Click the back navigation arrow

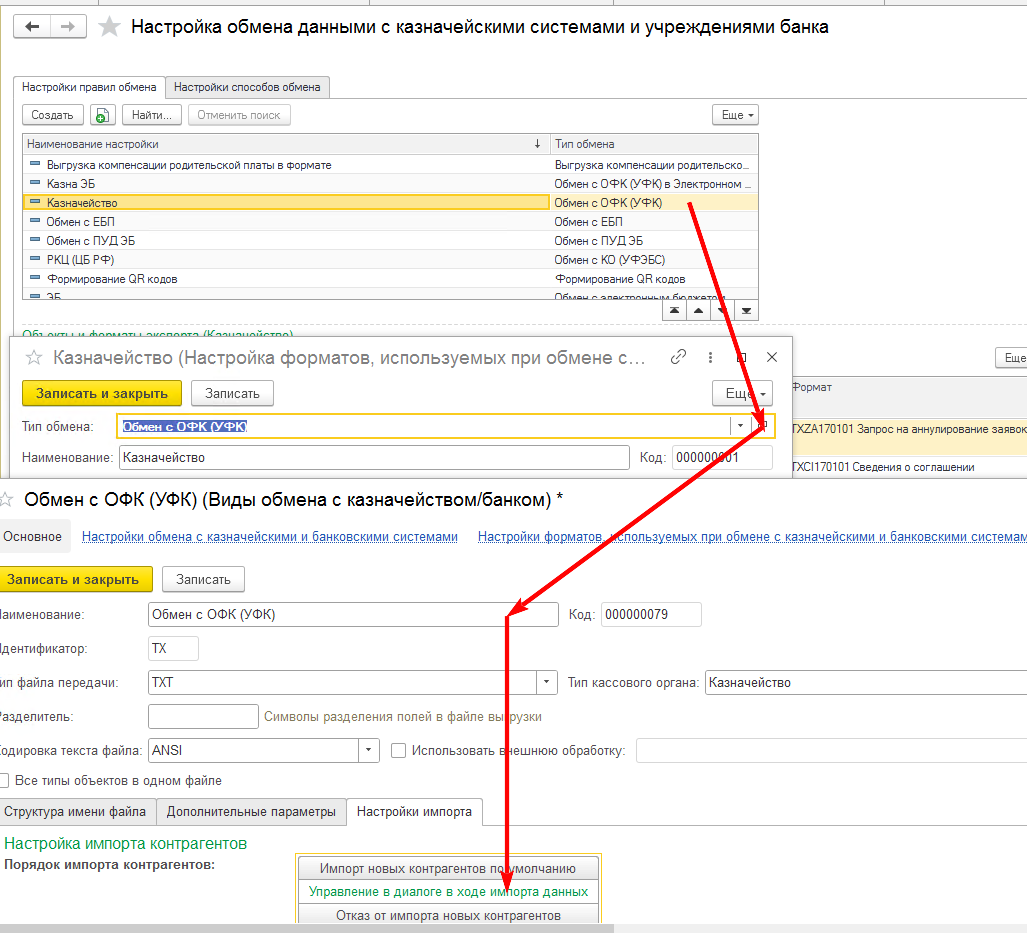point(32,27)
